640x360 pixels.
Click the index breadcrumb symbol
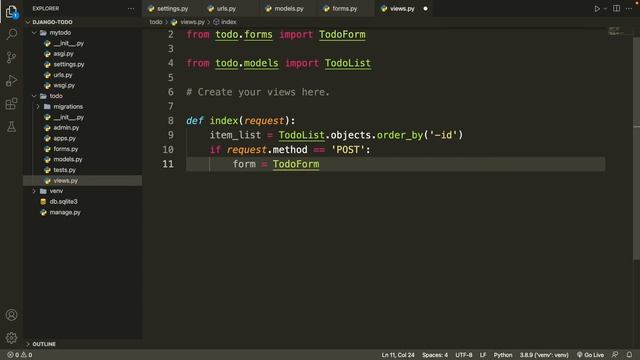pos(228,22)
